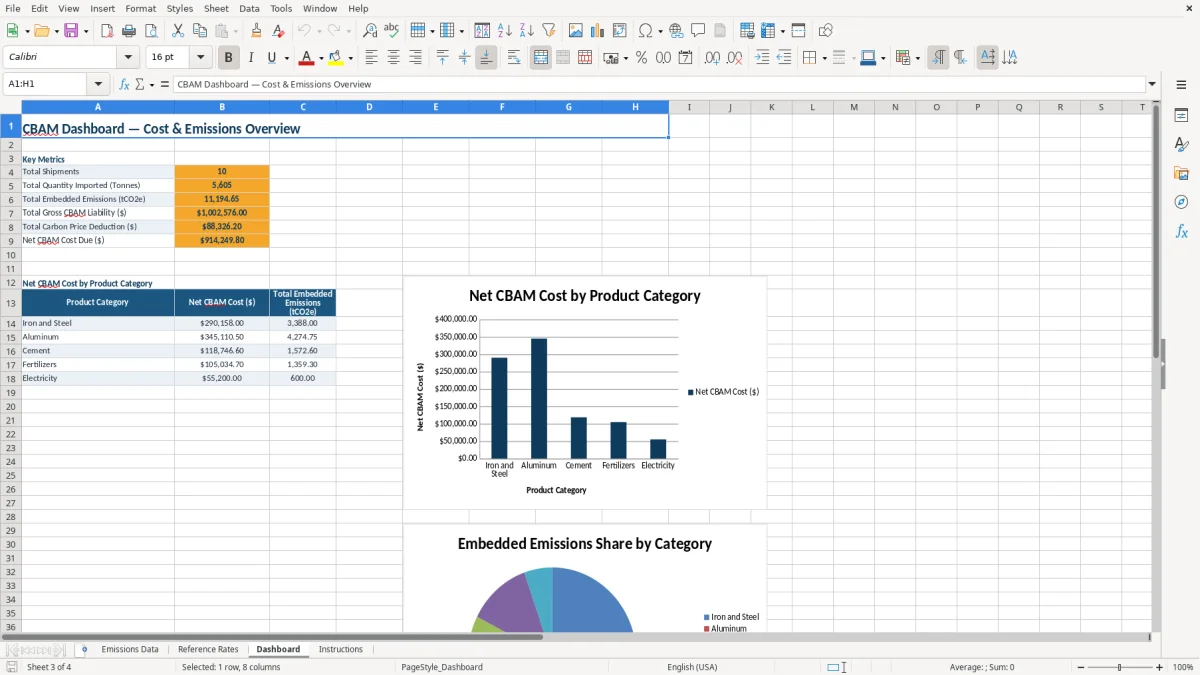Add a decimal place to the number format
This screenshot has width=1200, height=675.
713,58
